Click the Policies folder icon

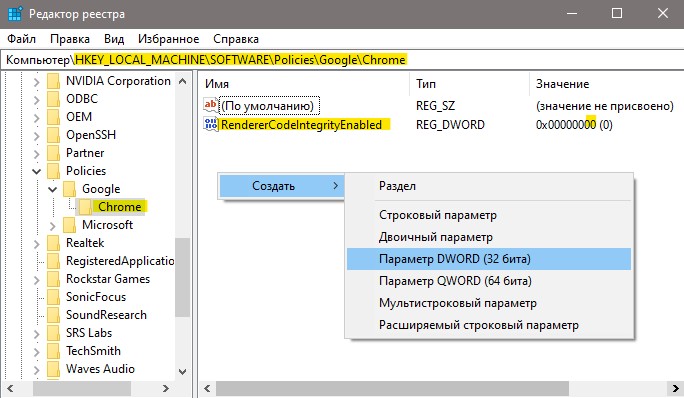[x=54, y=171]
